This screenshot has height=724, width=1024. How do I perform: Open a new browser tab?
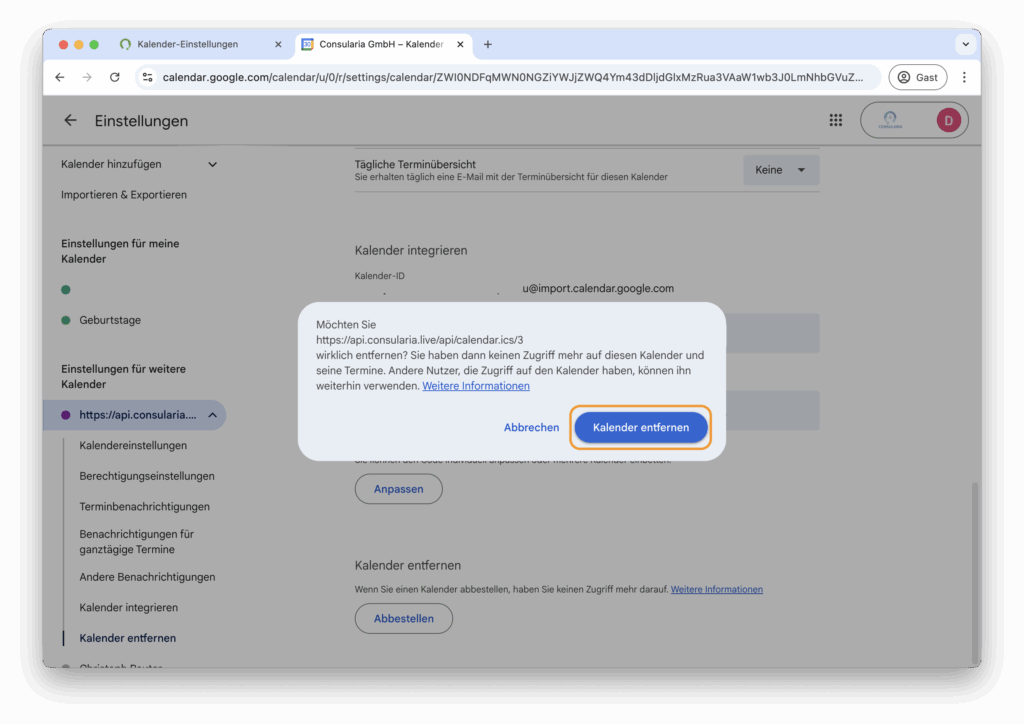pos(488,44)
